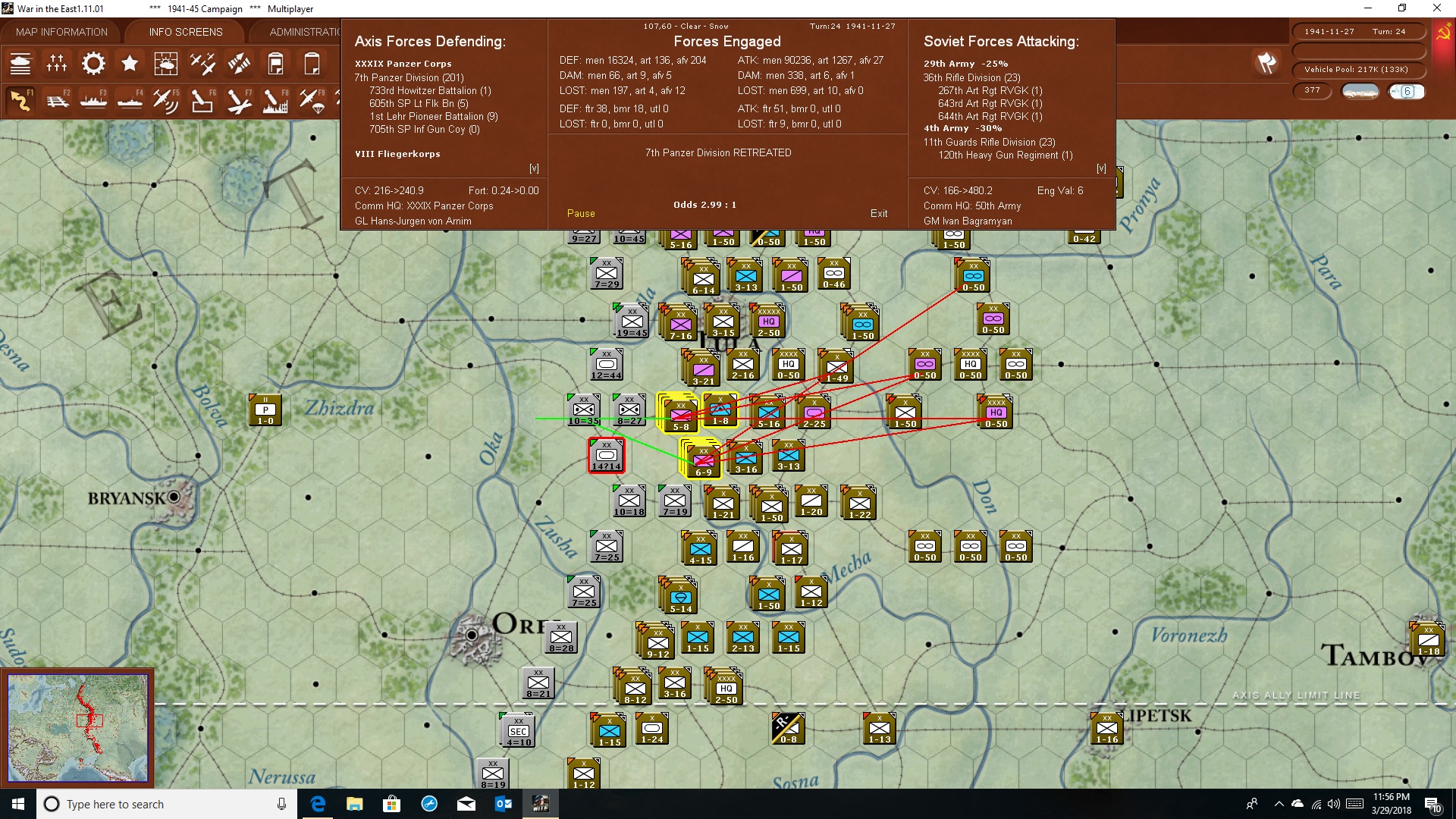Click Pause in the combat report

click(581, 214)
